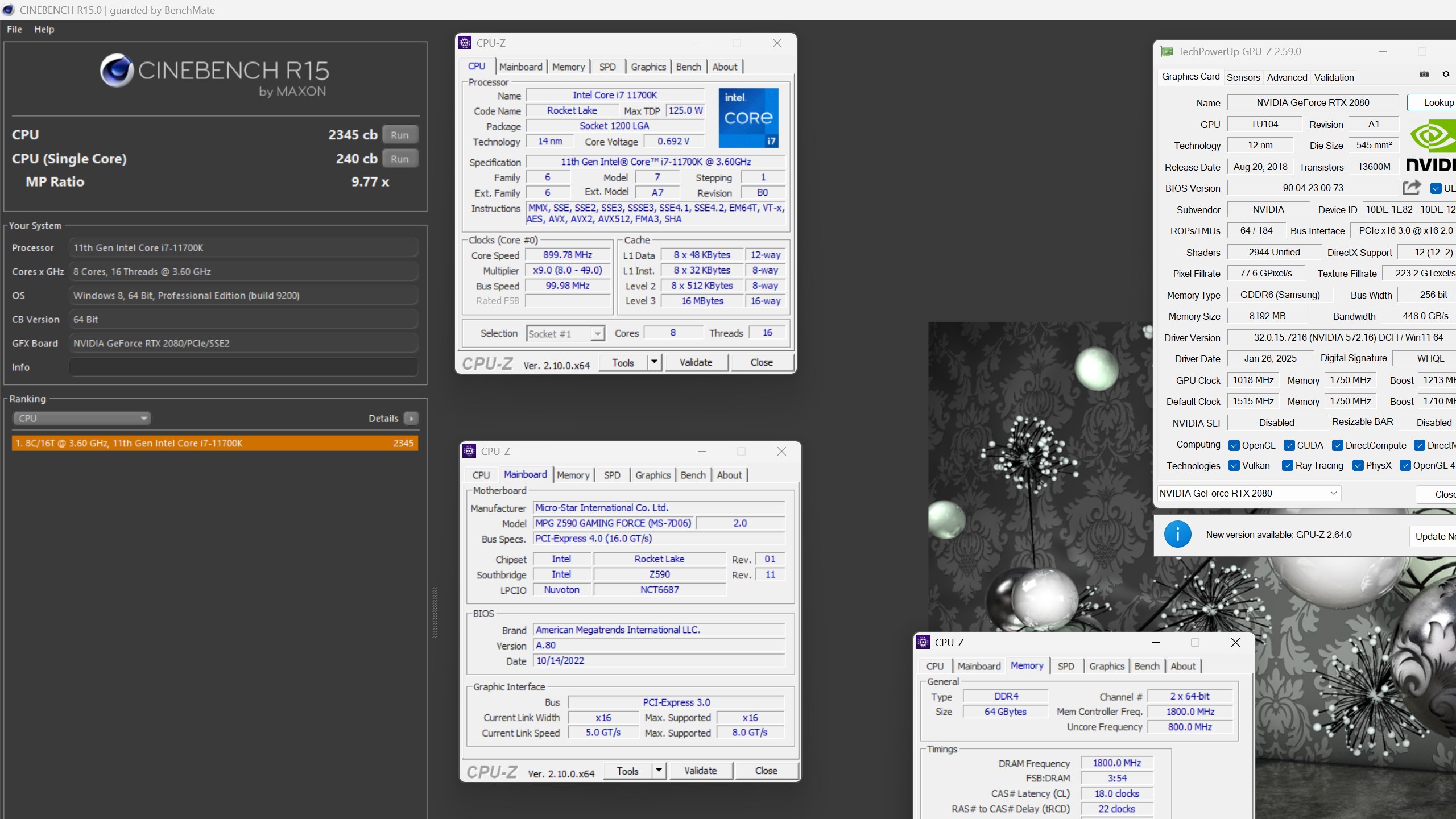The width and height of the screenshot is (1456, 819).
Task: Open the About tab in the CPU-tab CPU-Z window
Action: (x=725, y=67)
